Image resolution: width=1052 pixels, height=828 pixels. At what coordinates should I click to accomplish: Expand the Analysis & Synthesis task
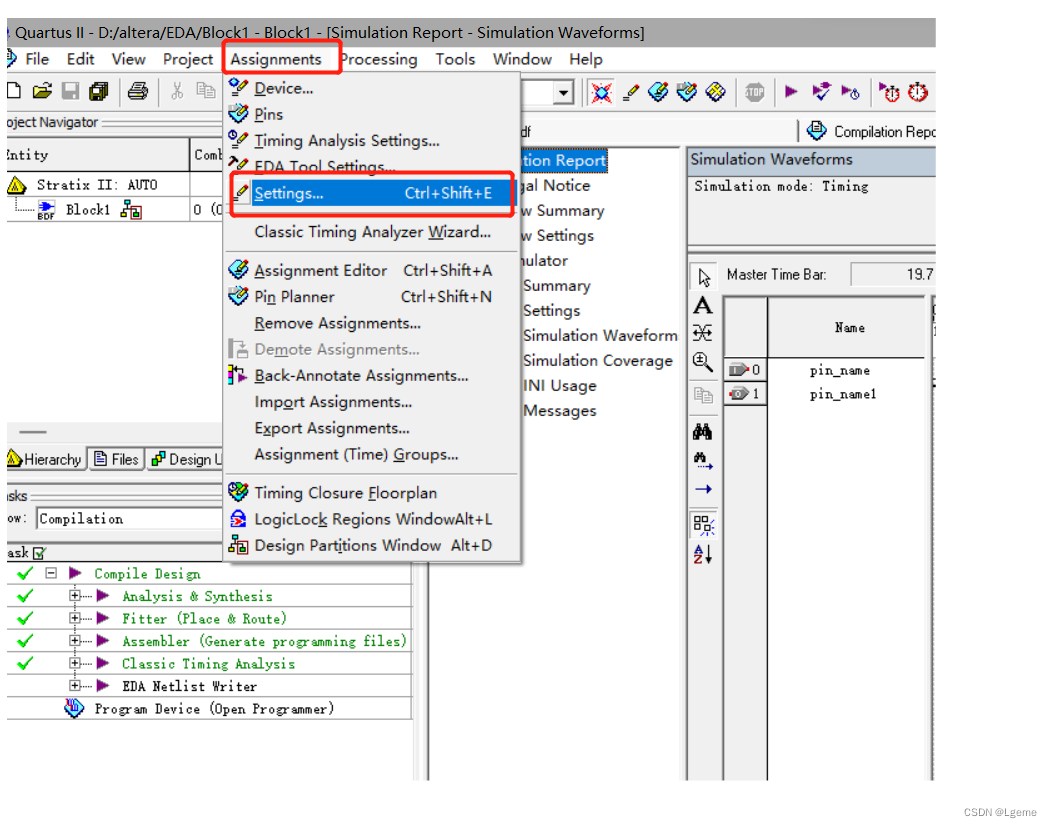tap(74, 595)
